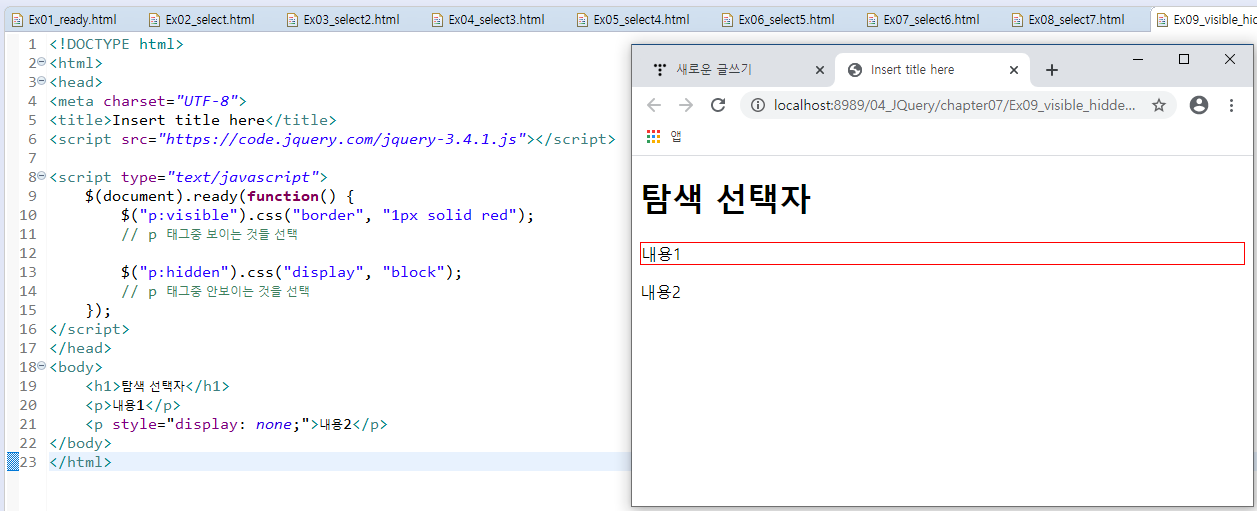Reload the page in Chrome
Viewport: 1257px width, 511px height.
pyautogui.click(x=718, y=105)
